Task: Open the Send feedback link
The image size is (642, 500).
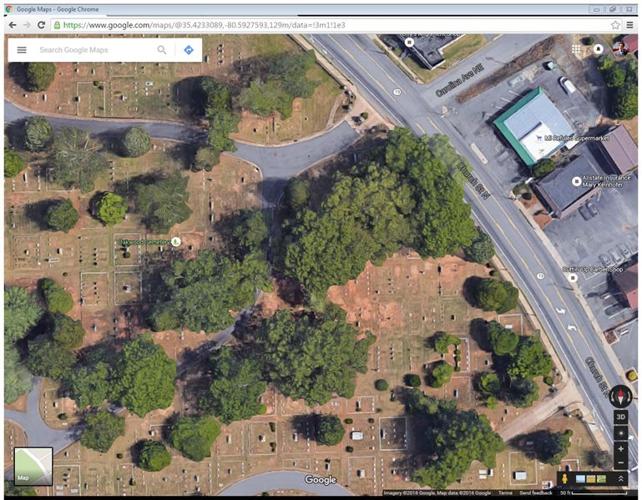Action: pyautogui.click(x=536, y=493)
